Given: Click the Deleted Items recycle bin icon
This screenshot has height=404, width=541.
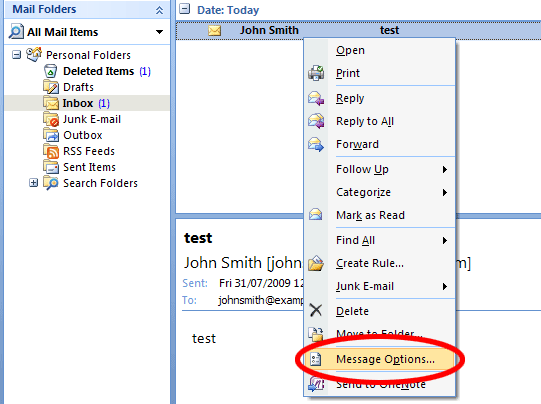Looking at the screenshot, I should [x=50, y=71].
